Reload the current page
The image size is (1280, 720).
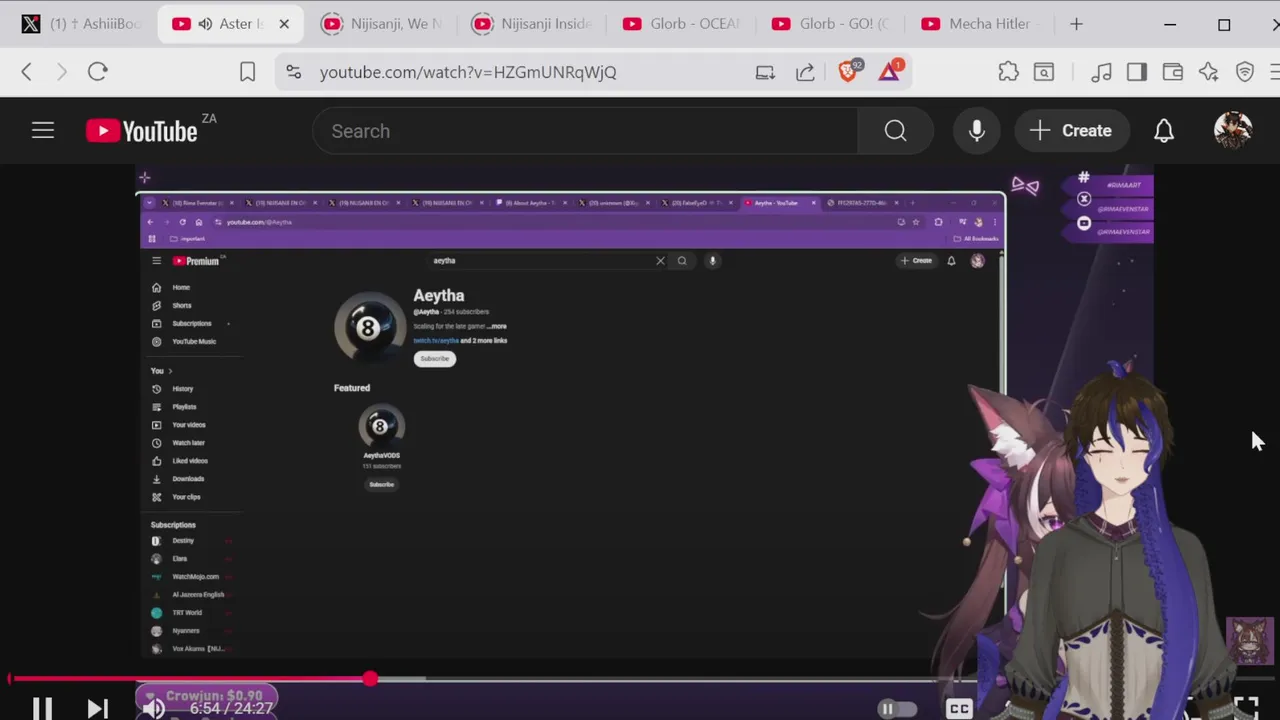(97, 72)
